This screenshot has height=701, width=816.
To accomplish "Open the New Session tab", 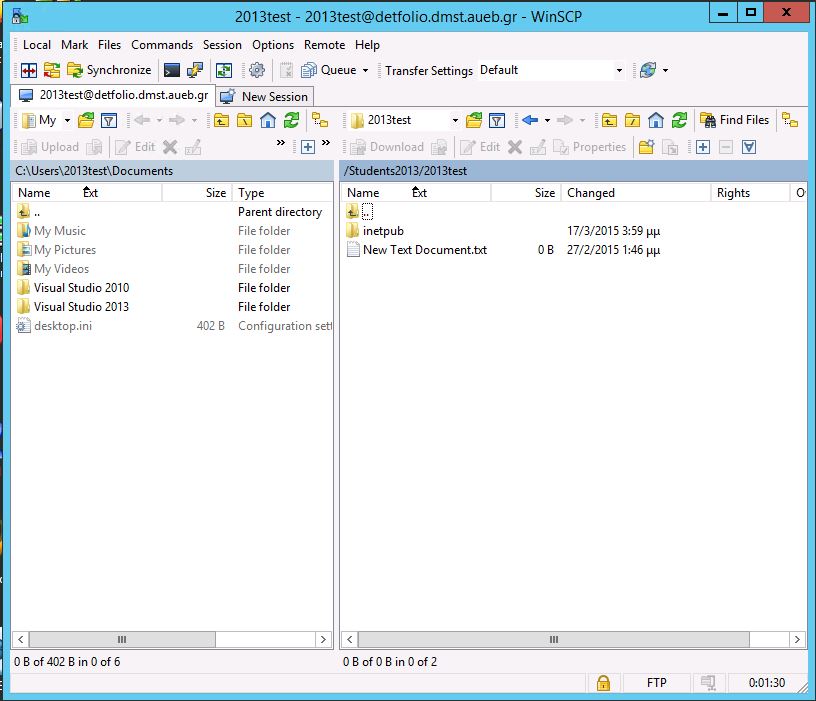I will tap(264, 97).
